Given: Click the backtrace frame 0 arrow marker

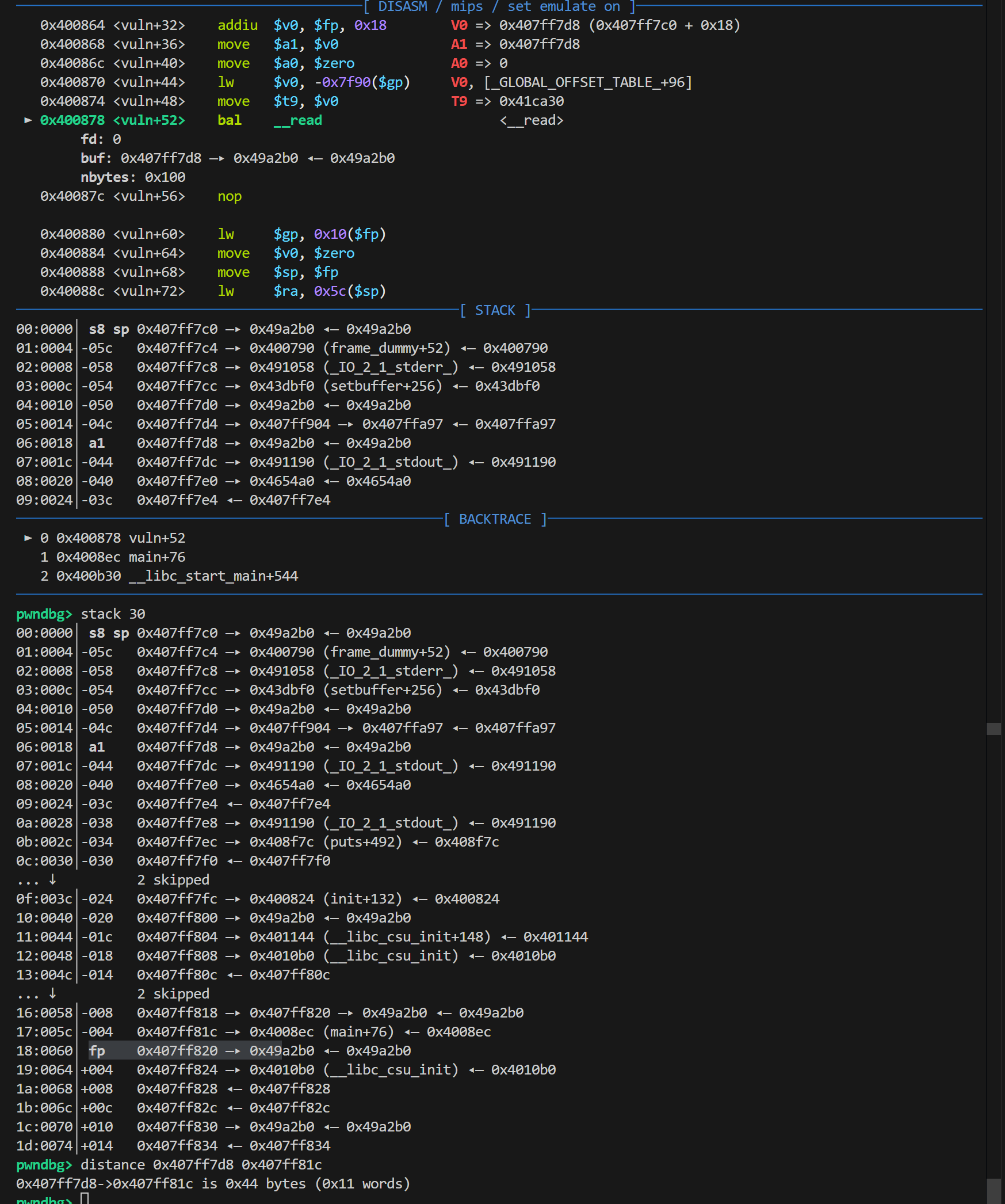Looking at the screenshot, I should pos(28,538).
